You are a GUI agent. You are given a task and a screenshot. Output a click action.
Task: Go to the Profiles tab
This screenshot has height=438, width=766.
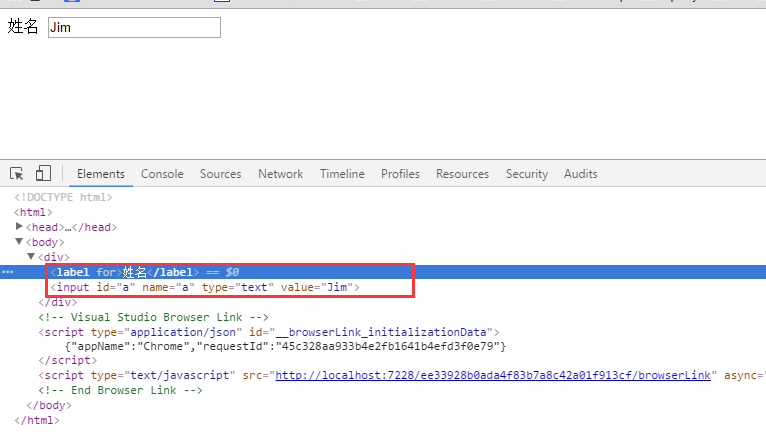400,174
